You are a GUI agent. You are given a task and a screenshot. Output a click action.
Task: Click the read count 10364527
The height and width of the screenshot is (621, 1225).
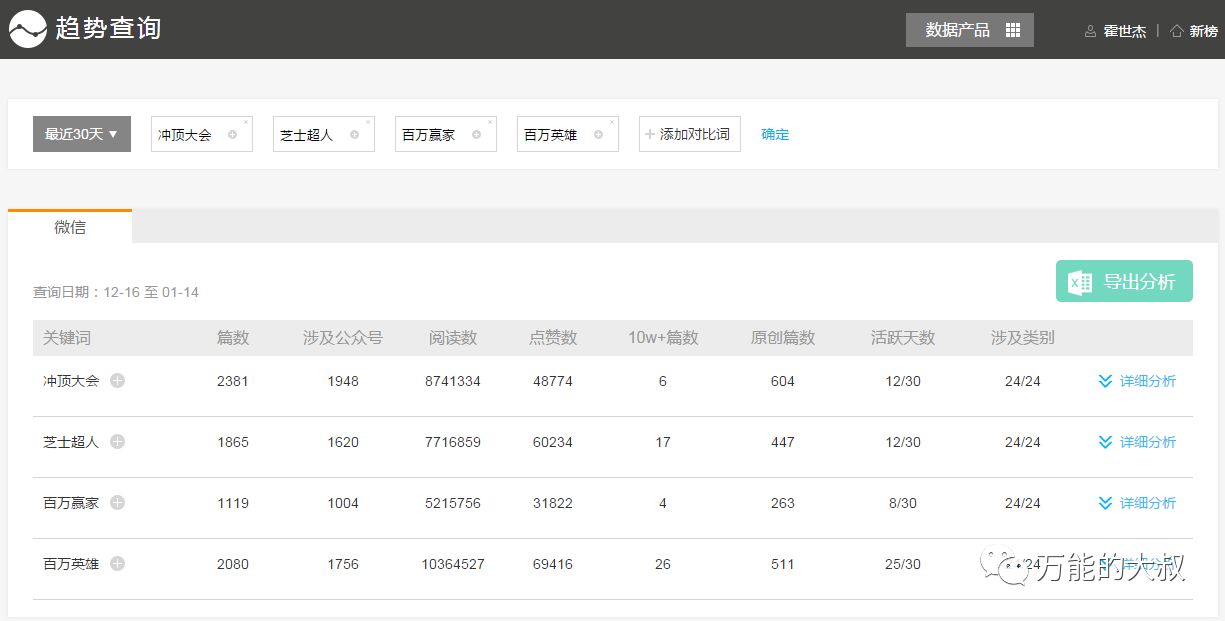click(453, 564)
